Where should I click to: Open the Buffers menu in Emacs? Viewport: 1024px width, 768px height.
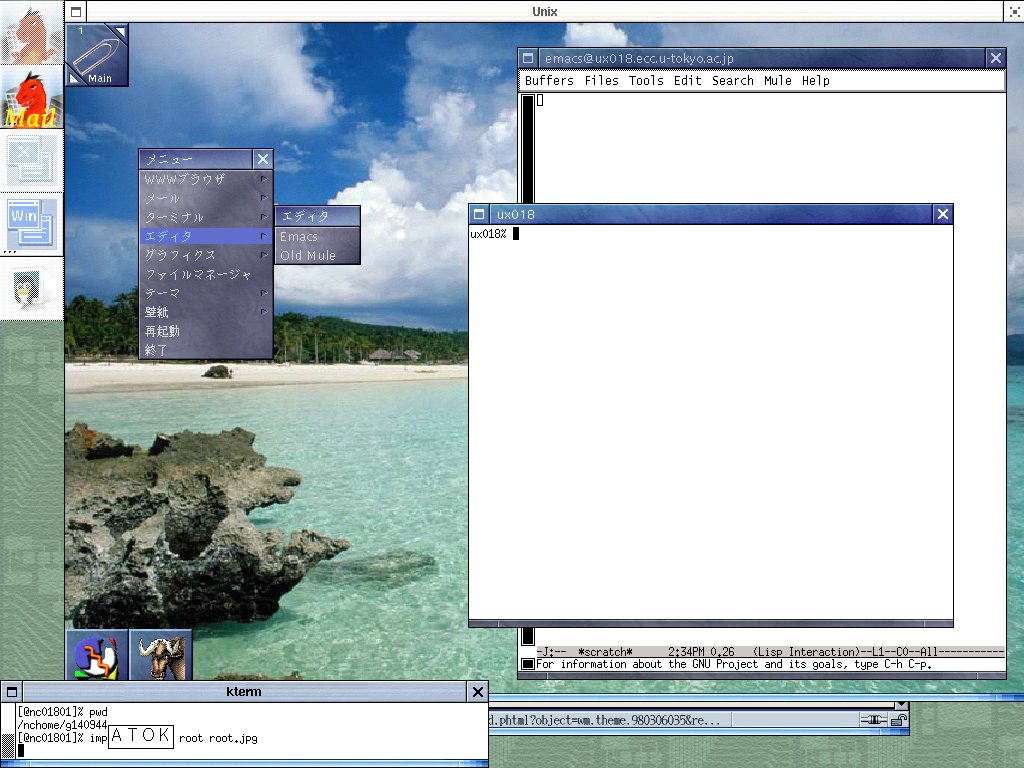coord(549,81)
